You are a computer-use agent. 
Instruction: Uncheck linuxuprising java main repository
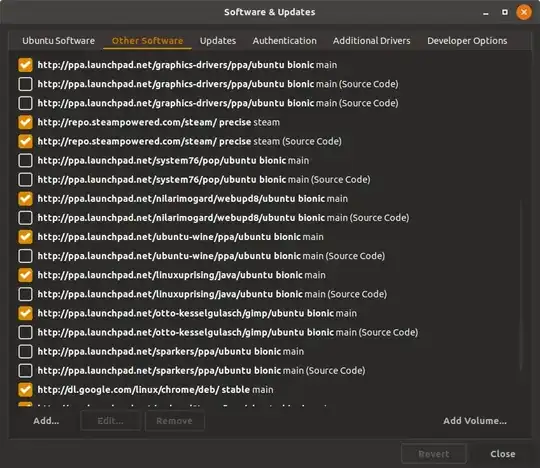(x=25, y=275)
